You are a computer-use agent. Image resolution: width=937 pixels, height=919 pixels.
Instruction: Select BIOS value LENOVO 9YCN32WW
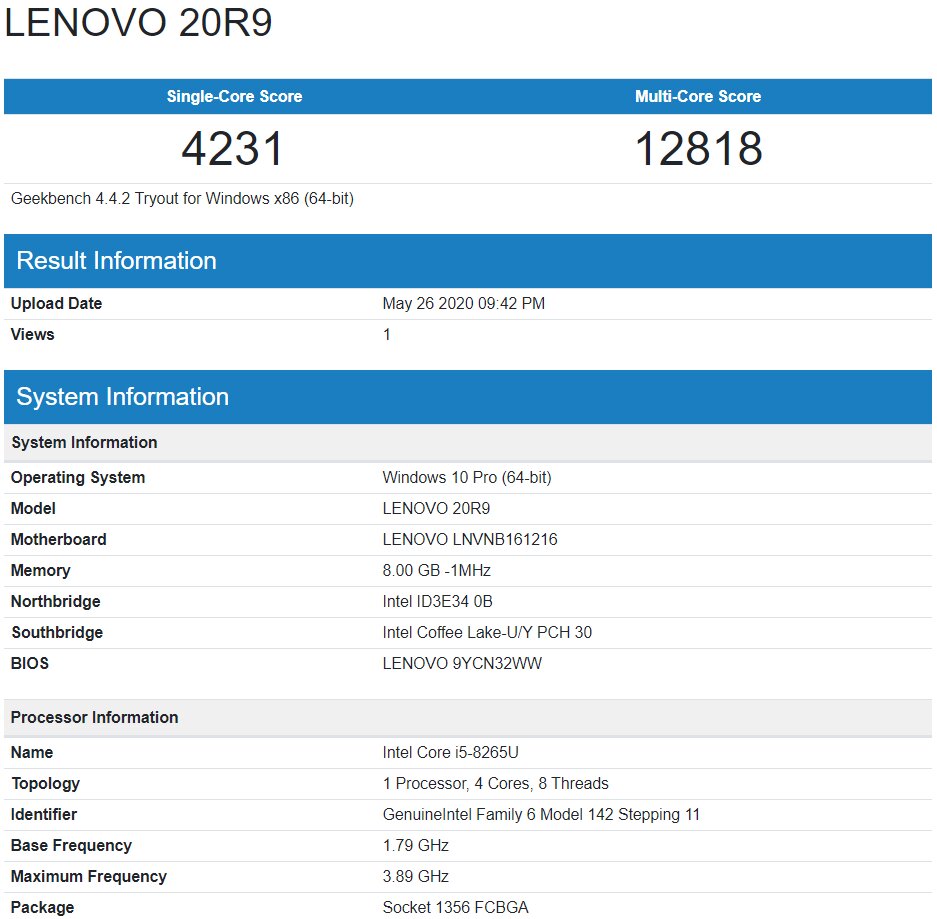coord(462,664)
